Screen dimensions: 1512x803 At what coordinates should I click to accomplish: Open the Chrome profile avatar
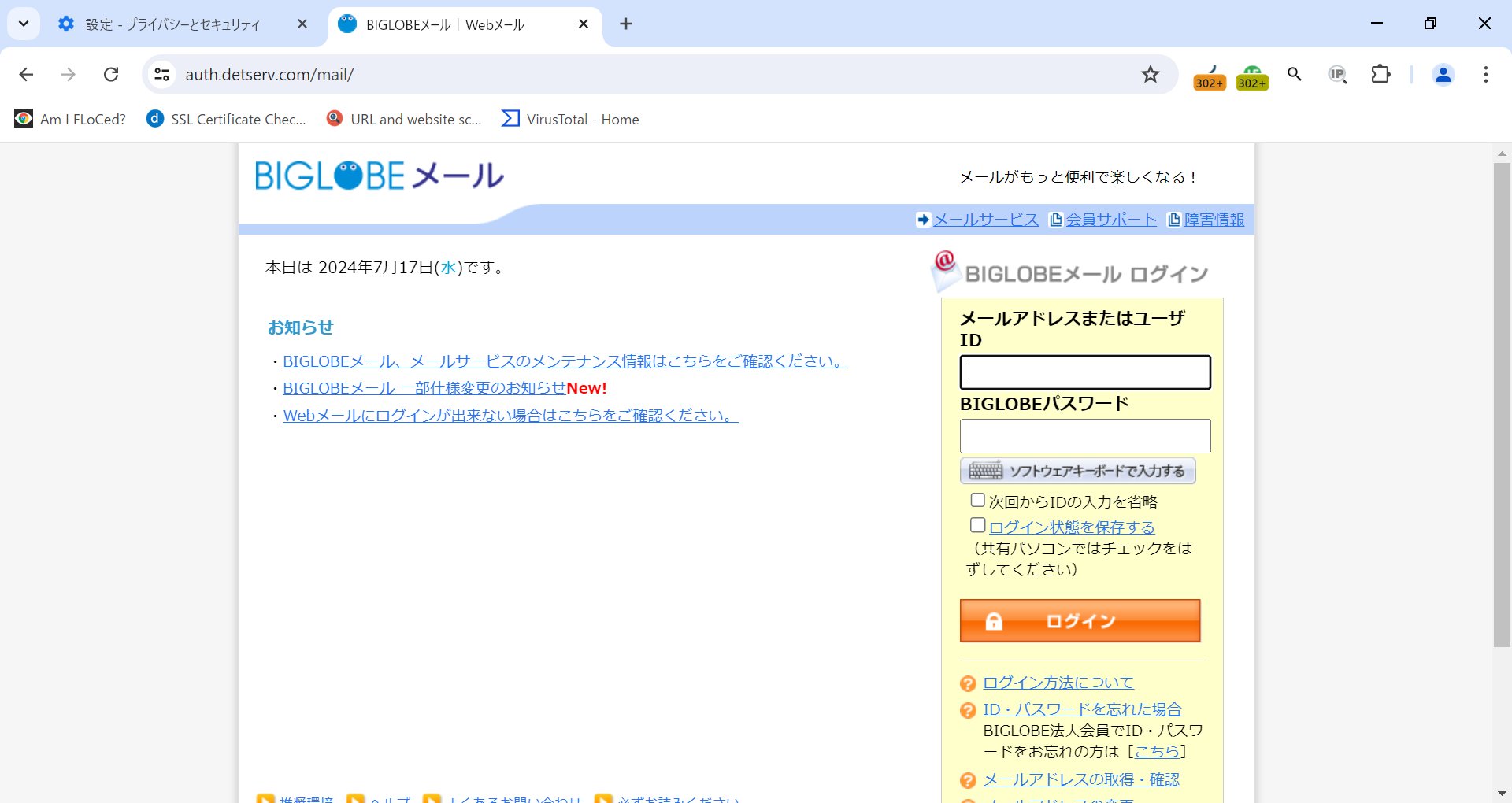[1443, 74]
